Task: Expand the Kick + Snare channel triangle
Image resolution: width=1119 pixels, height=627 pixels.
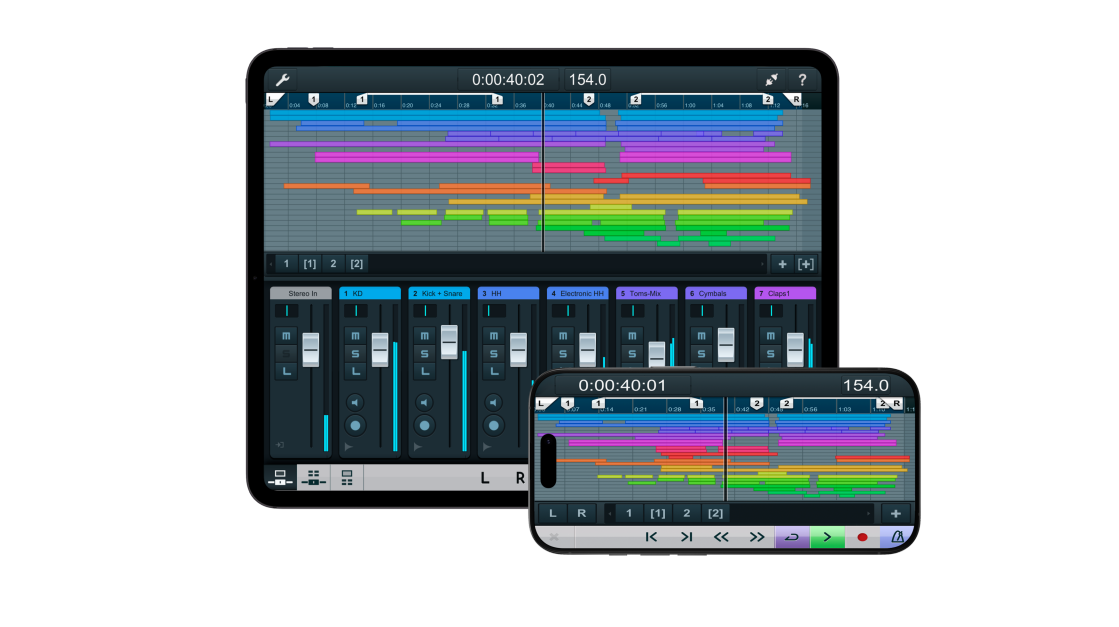Action: (x=417, y=446)
